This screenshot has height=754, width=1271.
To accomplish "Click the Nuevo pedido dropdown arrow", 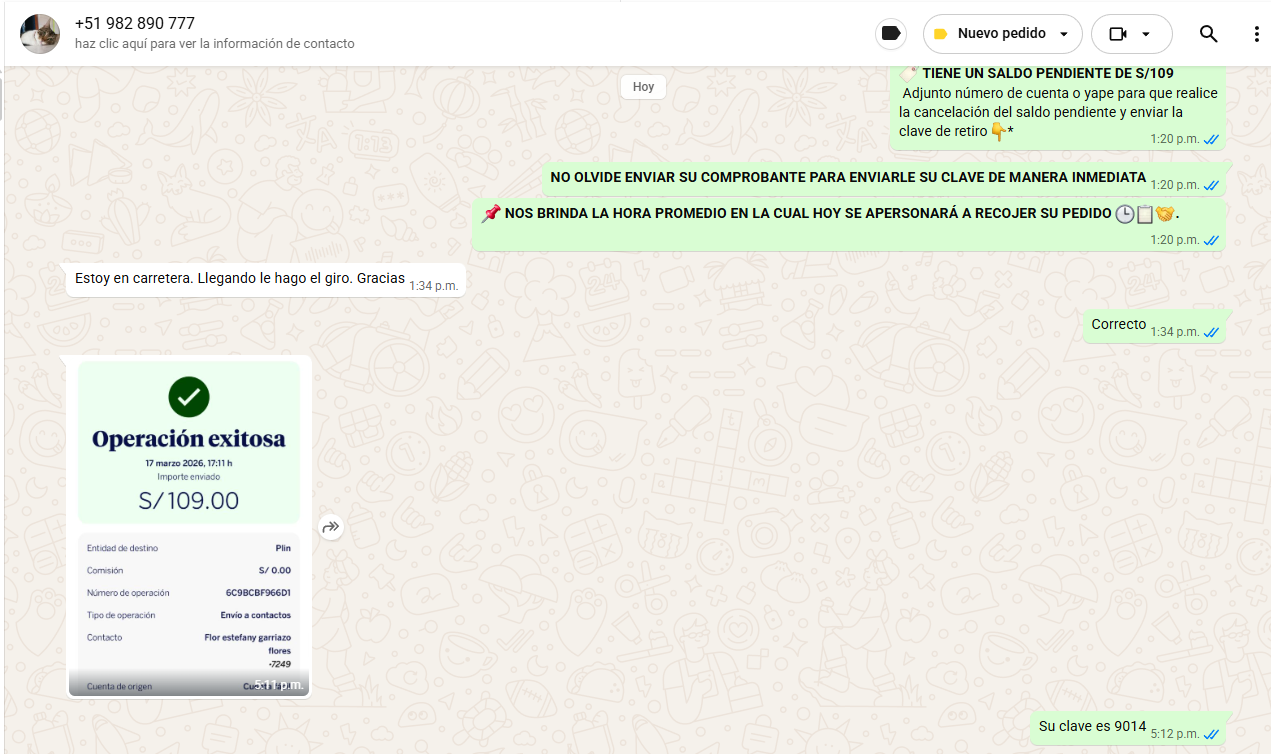I will tap(1064, 34).
